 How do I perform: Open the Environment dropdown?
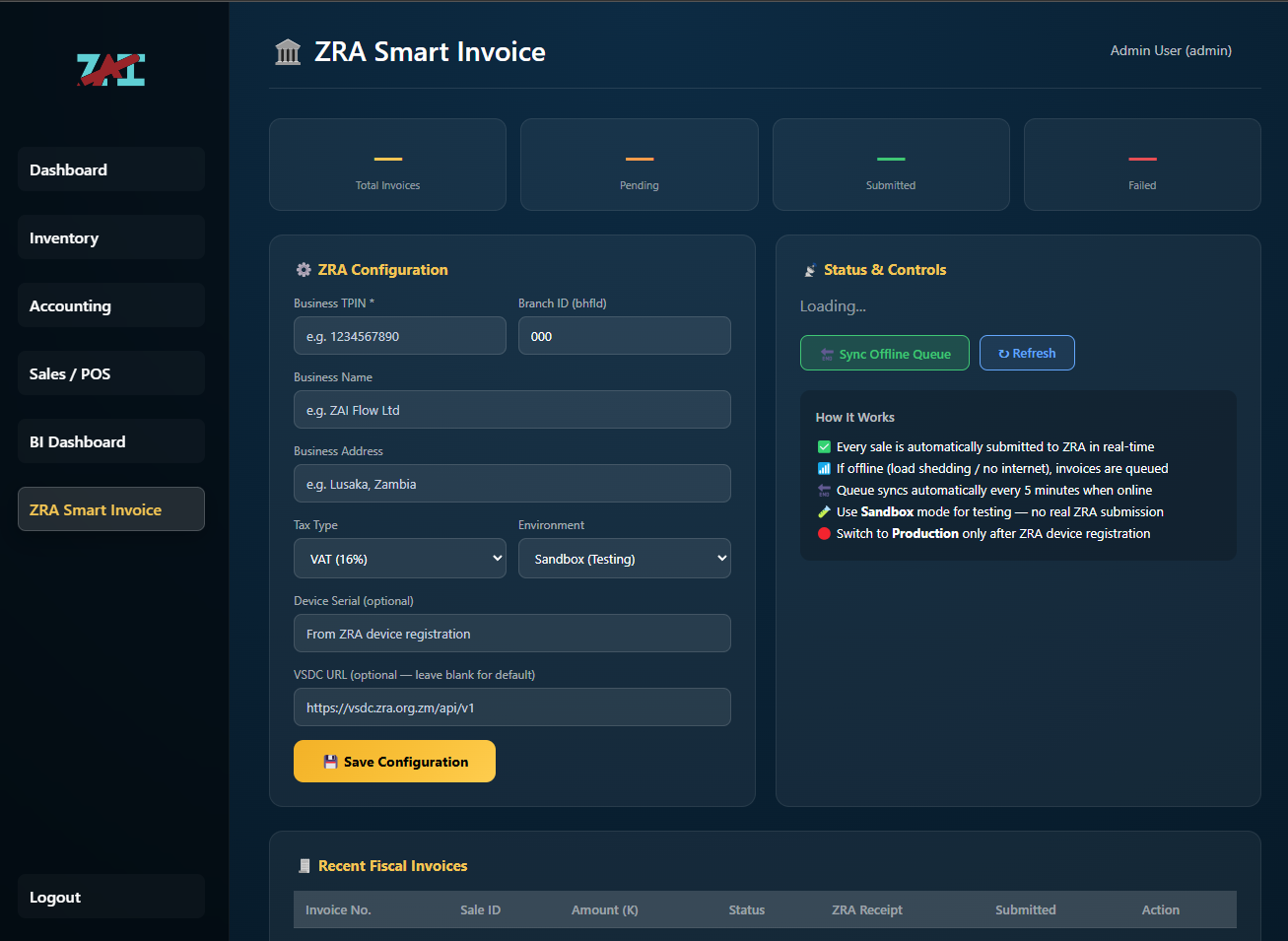tap(624, 559)
